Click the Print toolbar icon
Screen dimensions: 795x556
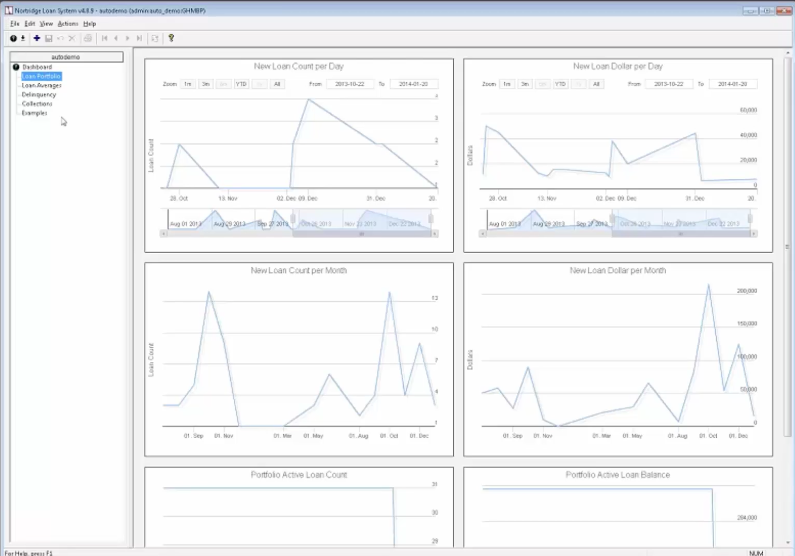[88, 38]
